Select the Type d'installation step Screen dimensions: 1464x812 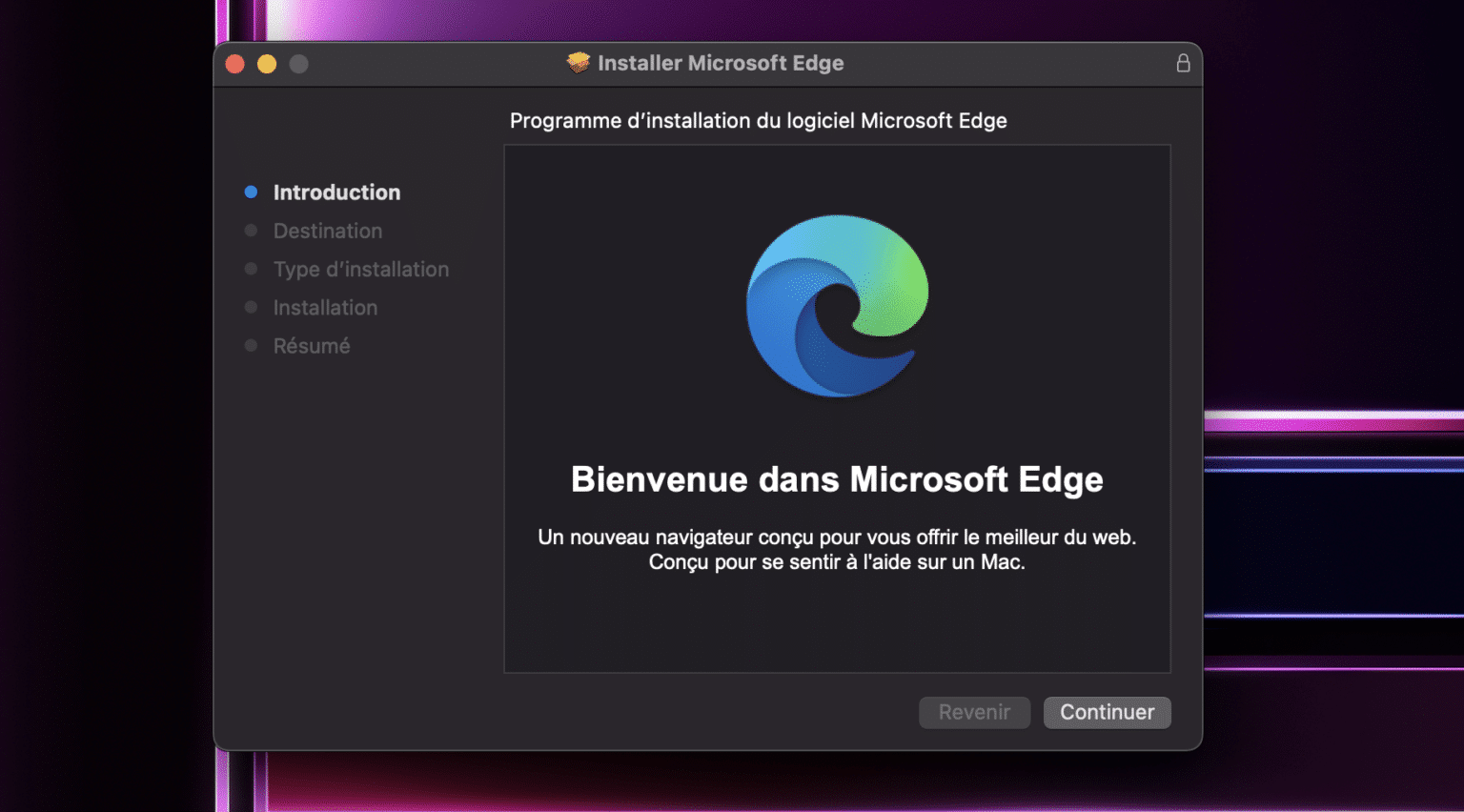(x=361, y=270)
